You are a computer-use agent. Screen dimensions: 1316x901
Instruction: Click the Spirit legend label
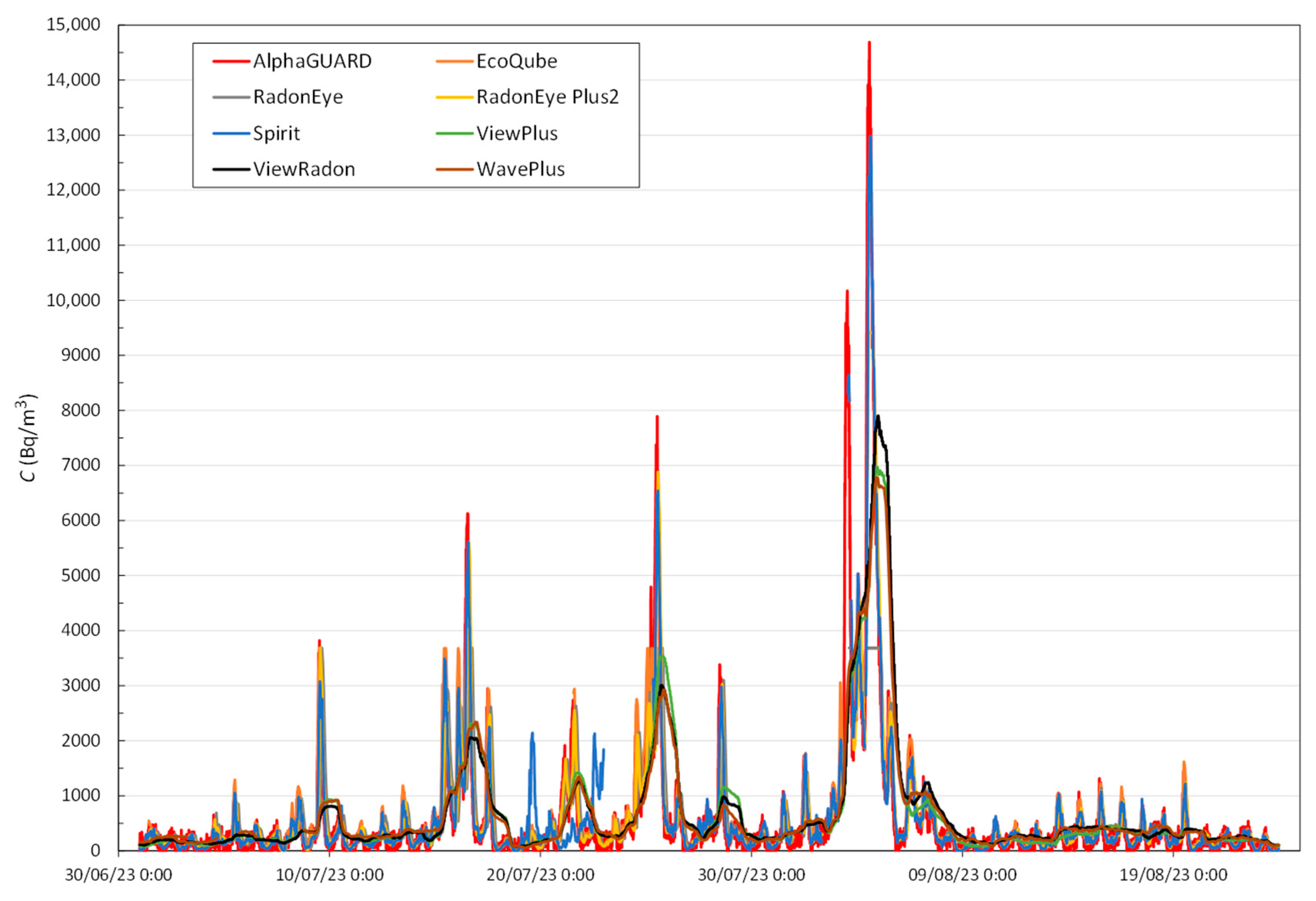[x=276, y=133]
